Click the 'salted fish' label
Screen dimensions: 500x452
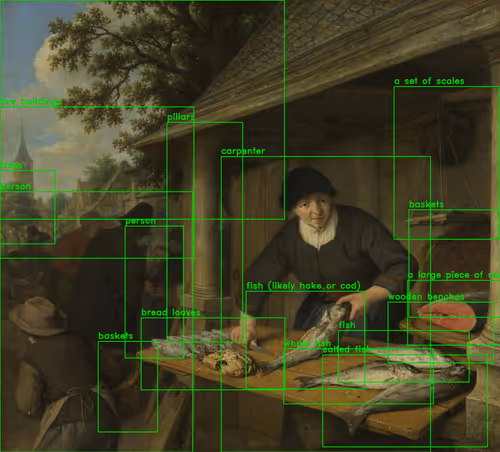pyautogui.click(x=347, y=349)
